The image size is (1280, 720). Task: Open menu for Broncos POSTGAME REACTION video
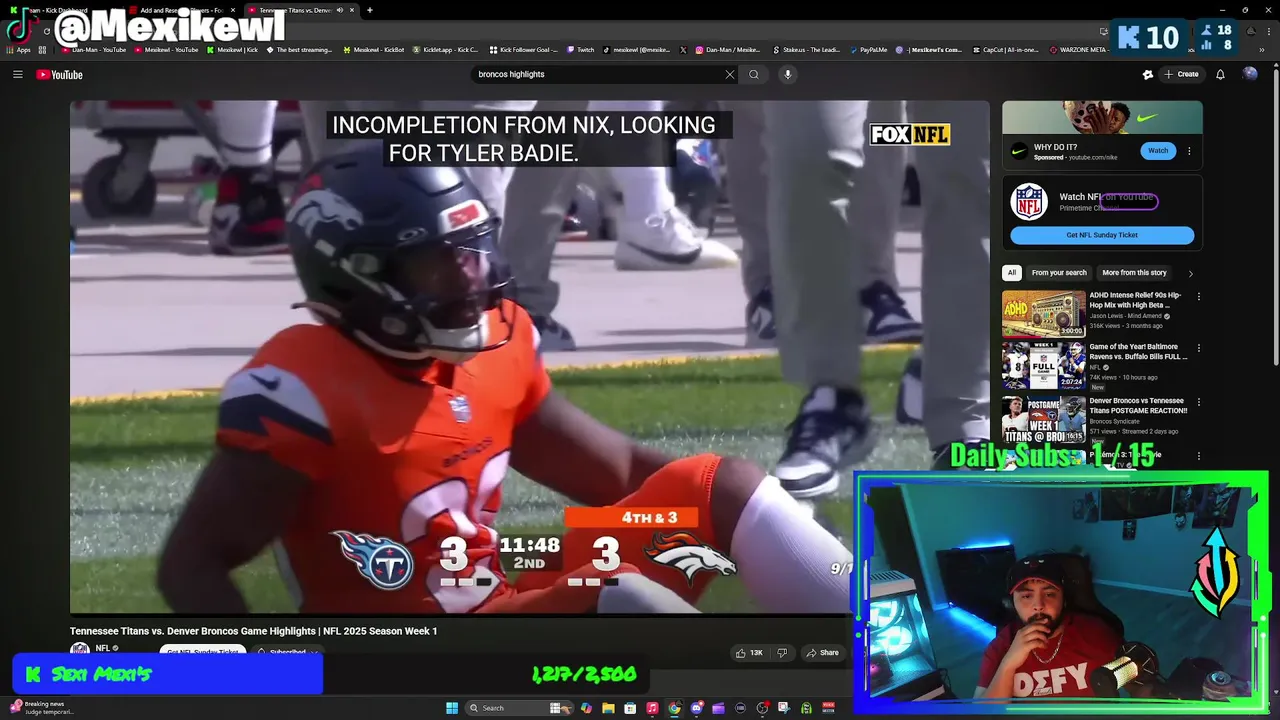[x=1198, y=403]
